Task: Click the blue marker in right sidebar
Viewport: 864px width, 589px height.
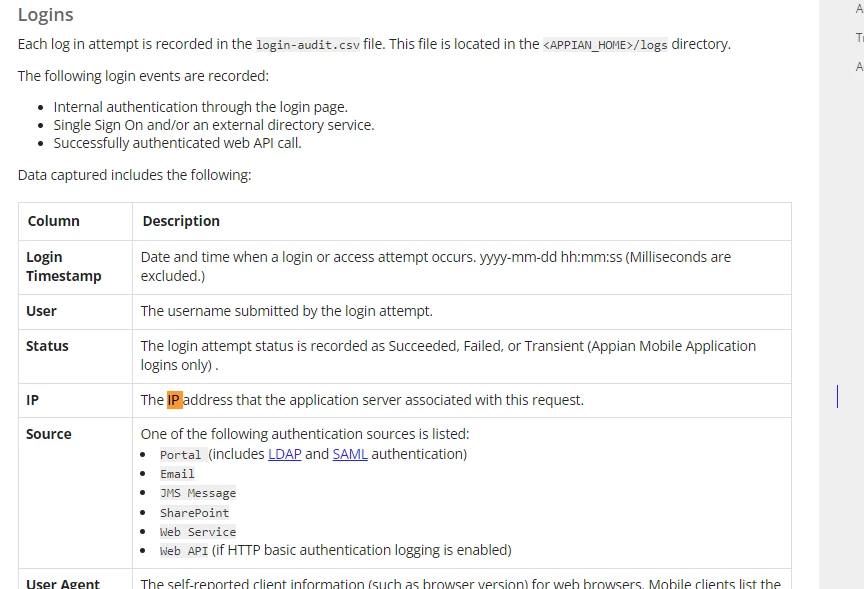Action: pos(838,397)
